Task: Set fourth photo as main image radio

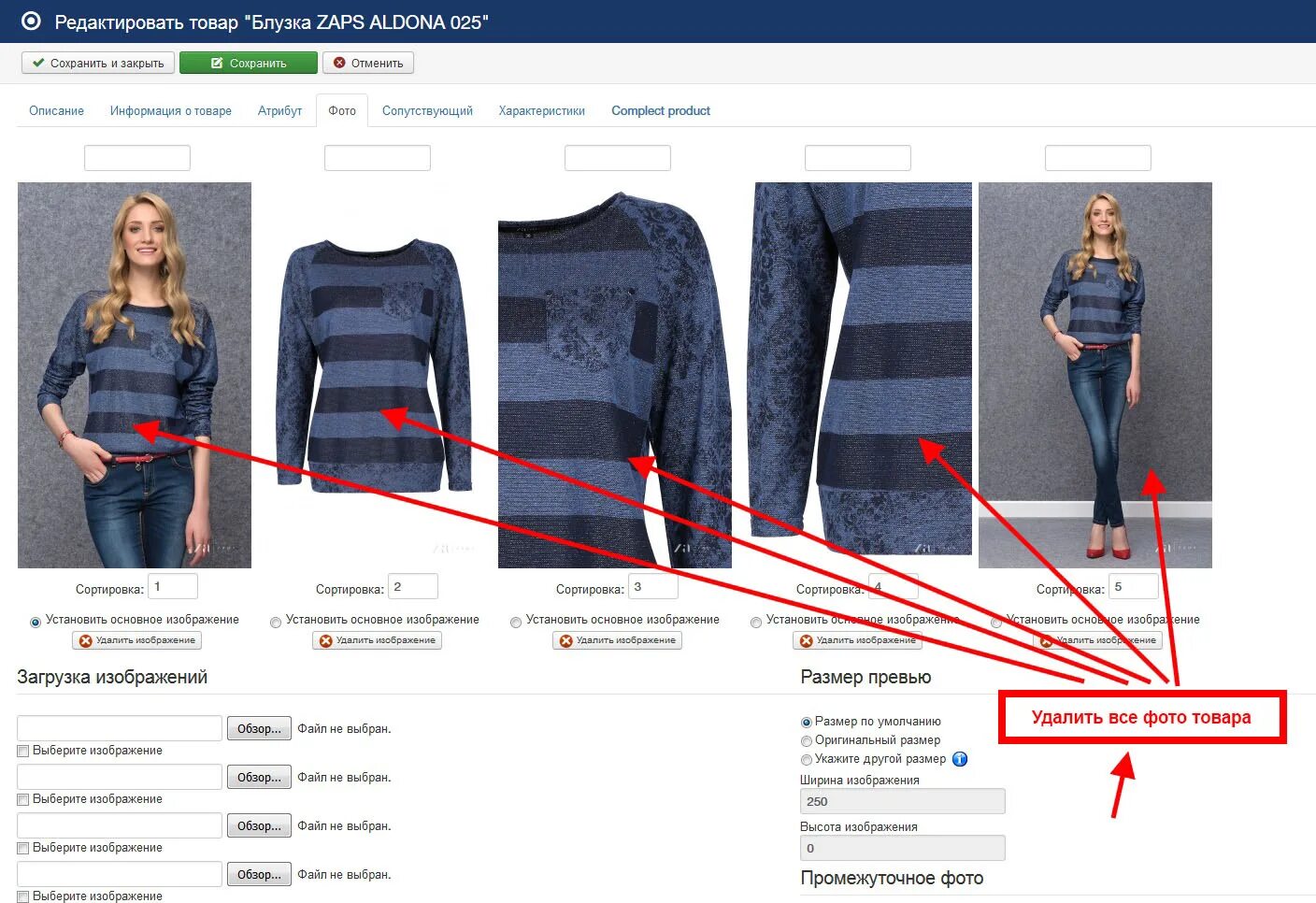Action: (756, 622)
